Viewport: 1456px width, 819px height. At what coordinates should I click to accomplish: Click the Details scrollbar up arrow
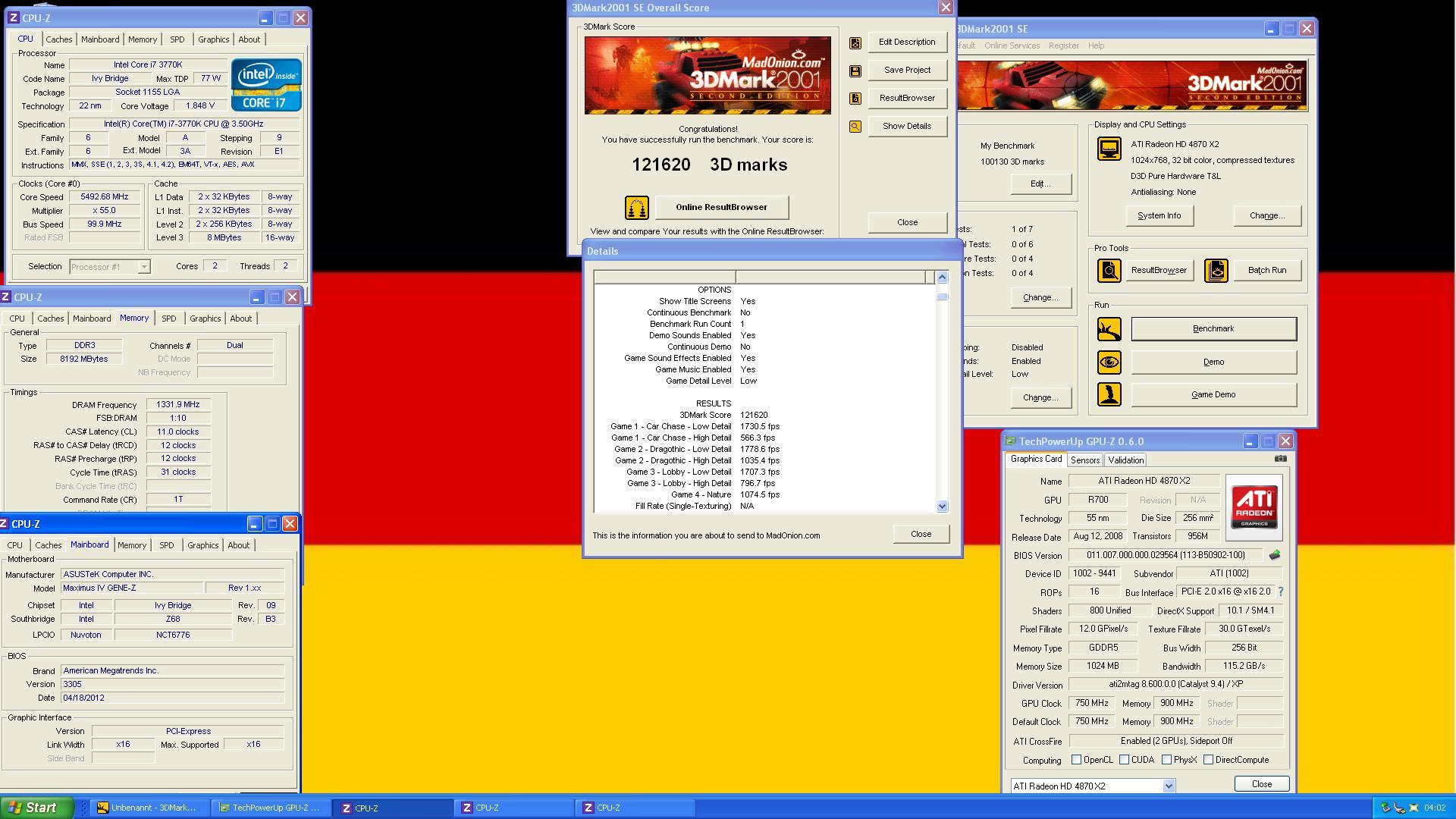click(x=942, y=277)
